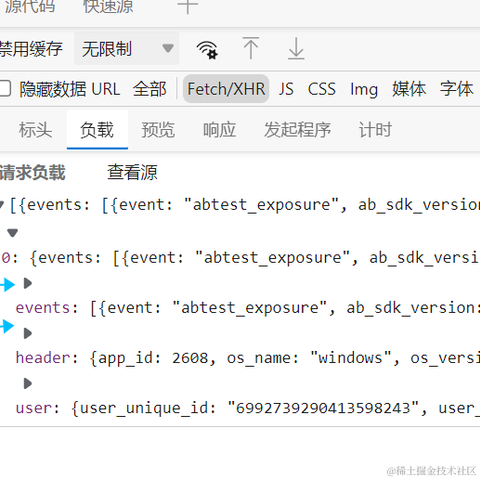480x480 pixels.
Task: Open the 快速源 panel tab
Action: (108, 6)
